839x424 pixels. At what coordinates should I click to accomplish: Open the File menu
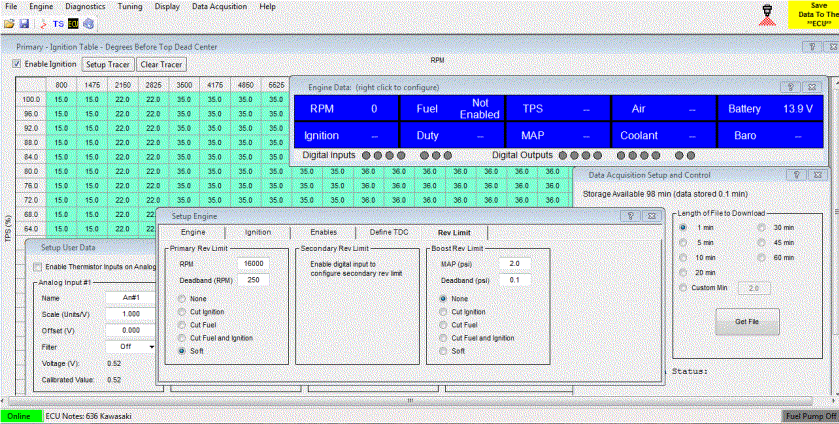(11, 6)
